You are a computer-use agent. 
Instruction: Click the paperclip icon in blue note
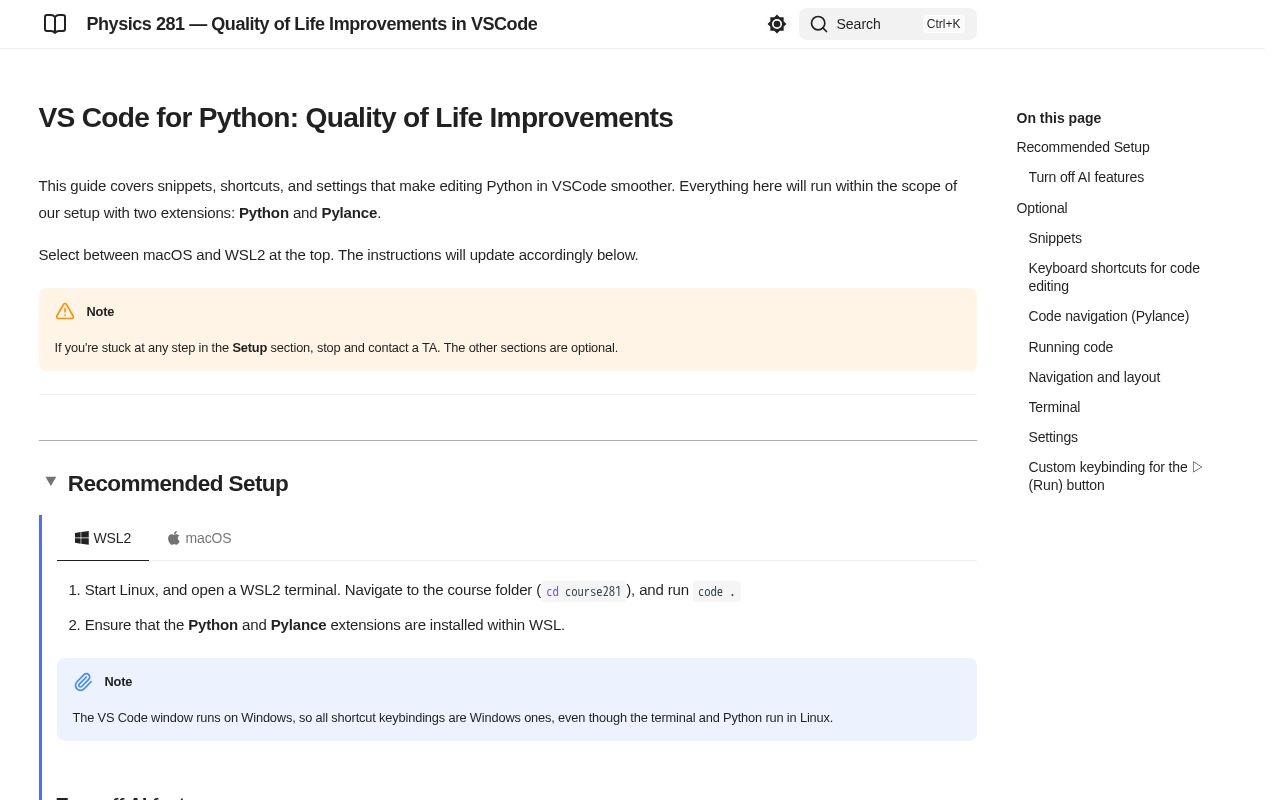point(83,682)
